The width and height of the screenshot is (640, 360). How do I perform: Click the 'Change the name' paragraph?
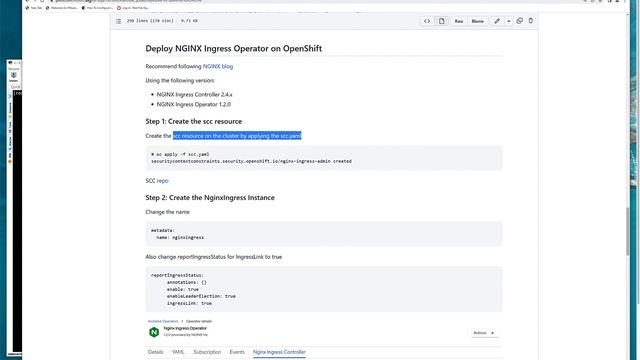pos(167,212)
